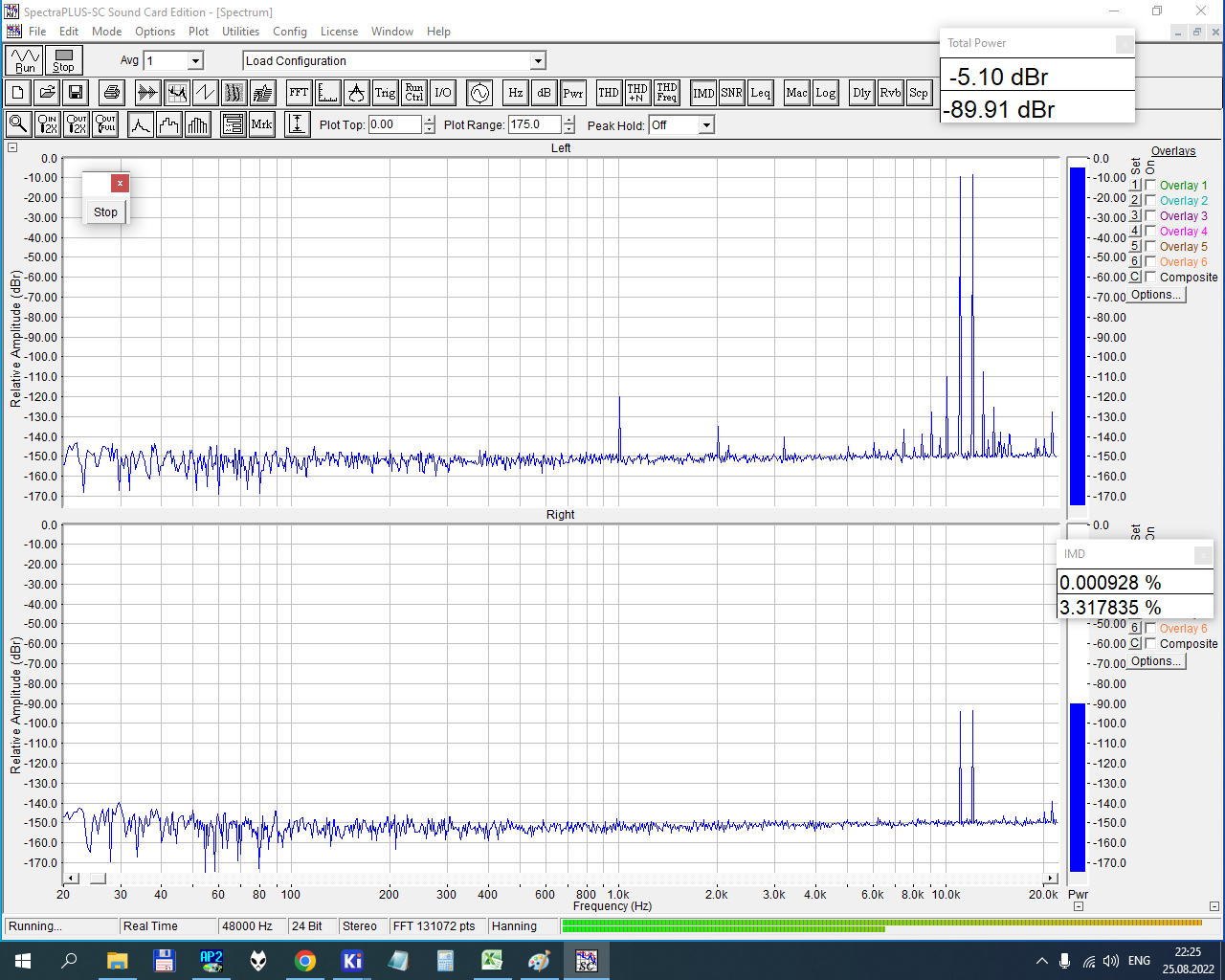Click the Plot Top input field
The width and height of the screenshot is (1225, 980).
[394, 124]
